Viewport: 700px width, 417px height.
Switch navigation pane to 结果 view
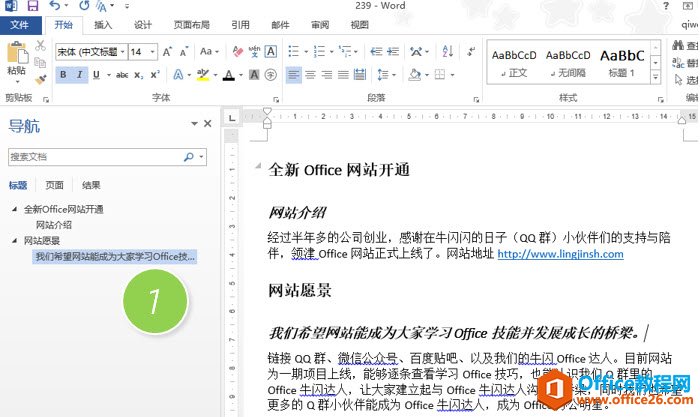pyautogui.click(x=91, y=185)
